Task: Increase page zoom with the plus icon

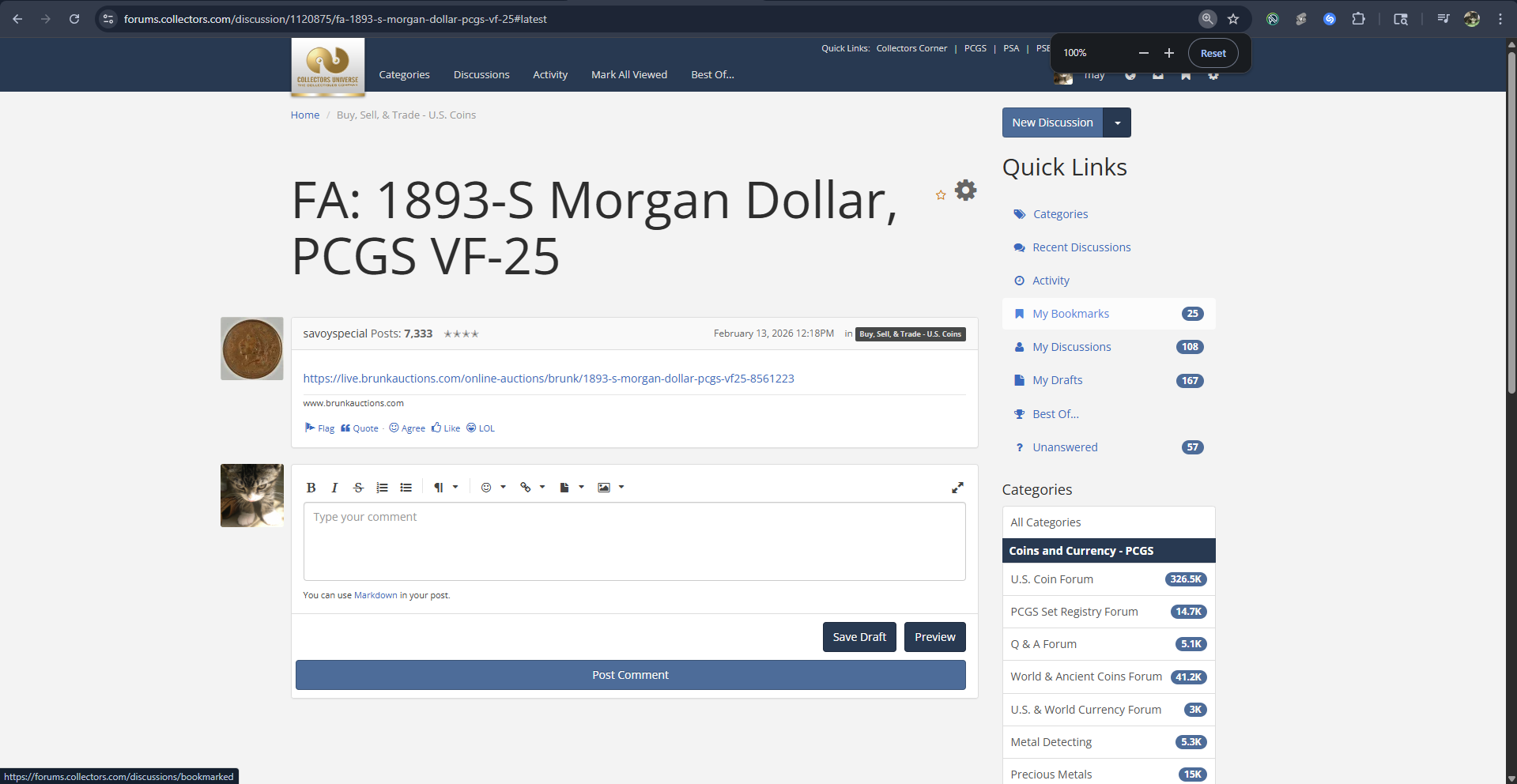Action: tap(1169, 53)
